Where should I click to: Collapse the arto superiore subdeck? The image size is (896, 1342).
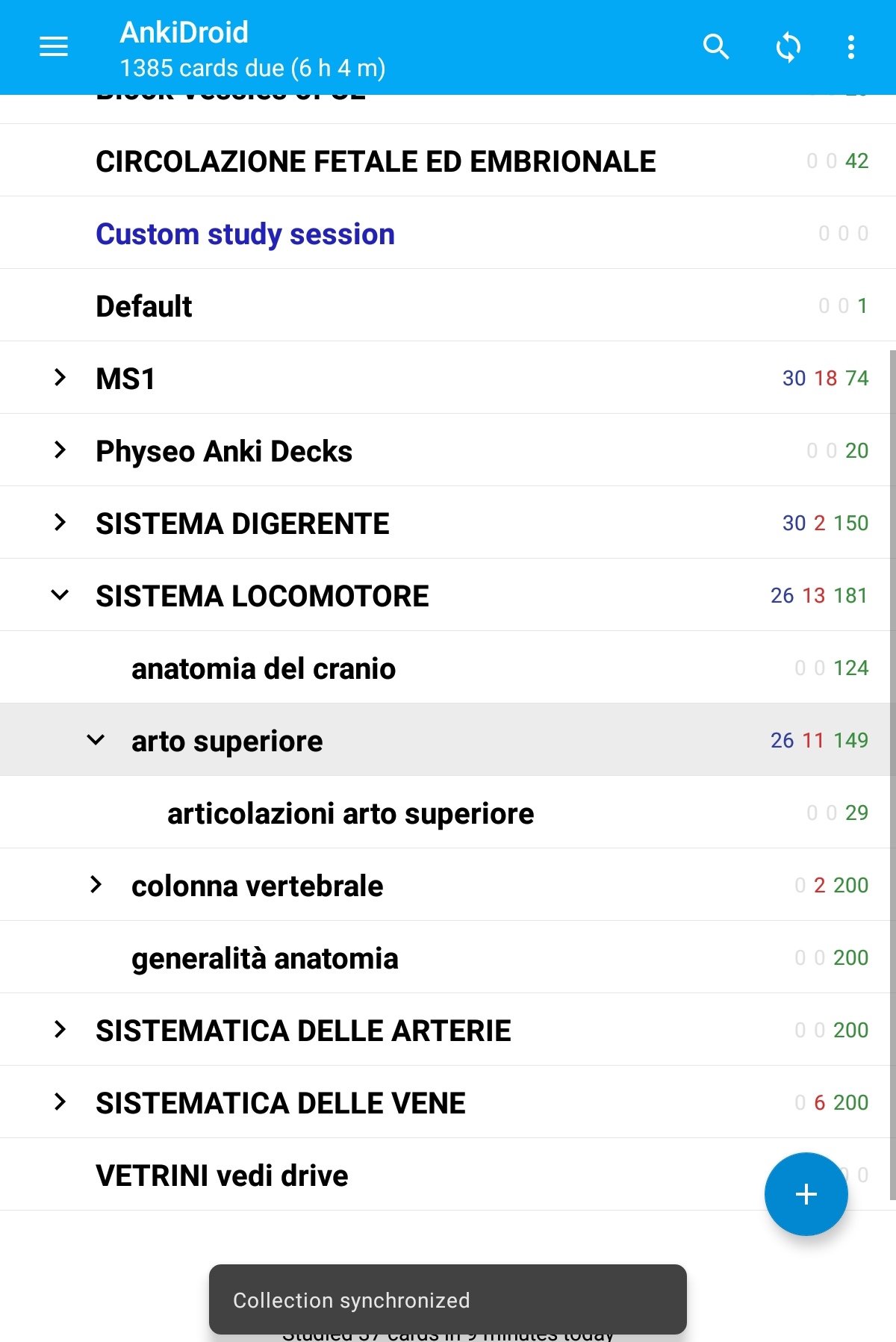[96, 740]
